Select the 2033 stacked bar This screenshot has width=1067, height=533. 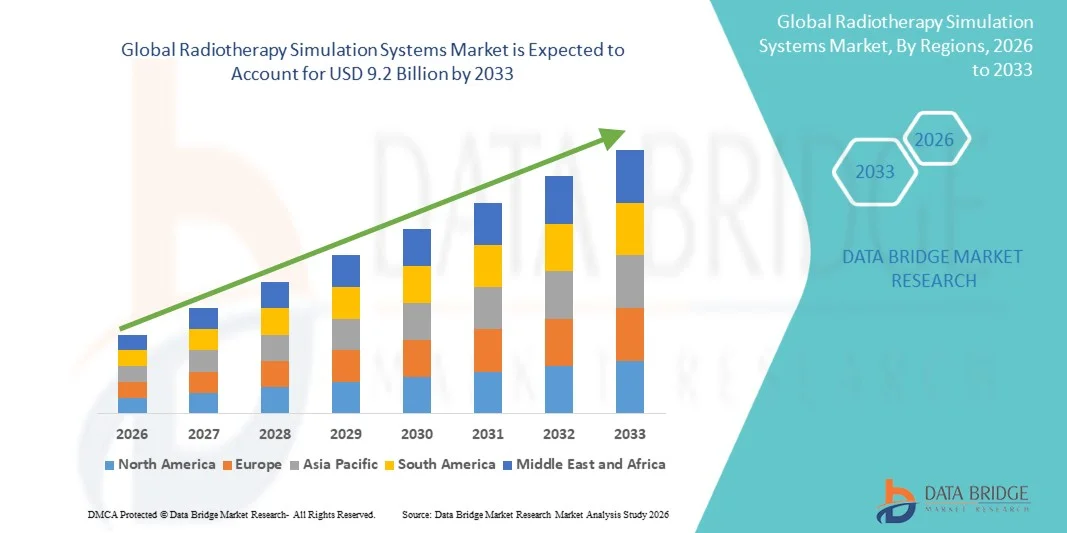pos(629,281)
